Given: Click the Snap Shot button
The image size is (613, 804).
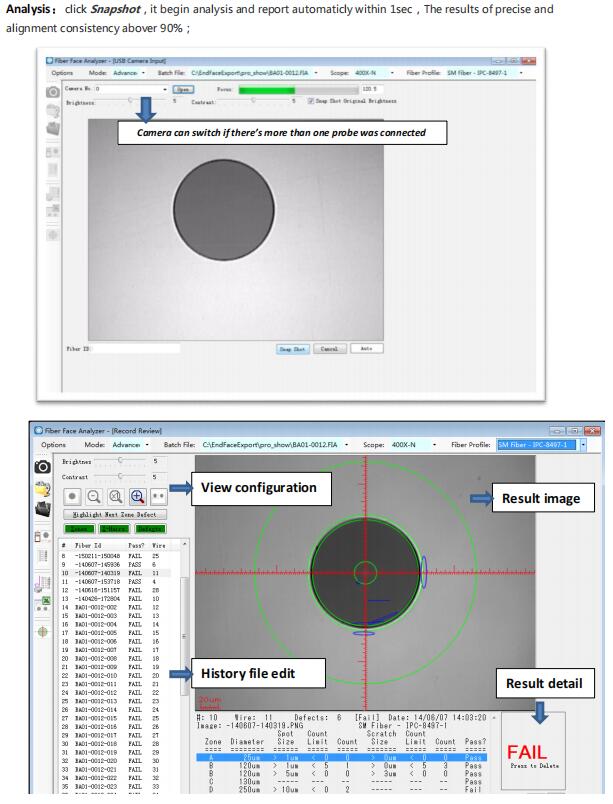Looking at the screenshot, I should 293,349.
